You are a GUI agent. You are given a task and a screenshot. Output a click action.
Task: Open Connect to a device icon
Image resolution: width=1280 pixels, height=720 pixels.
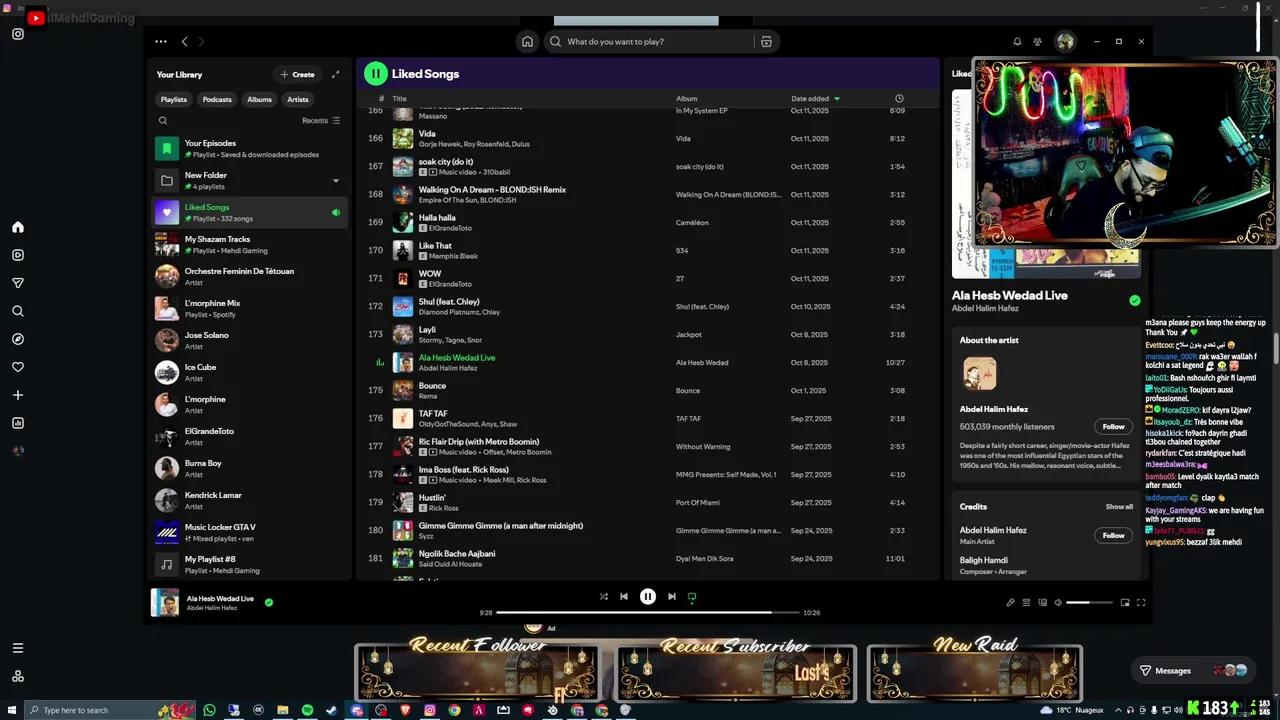(x=1042, y=603)
